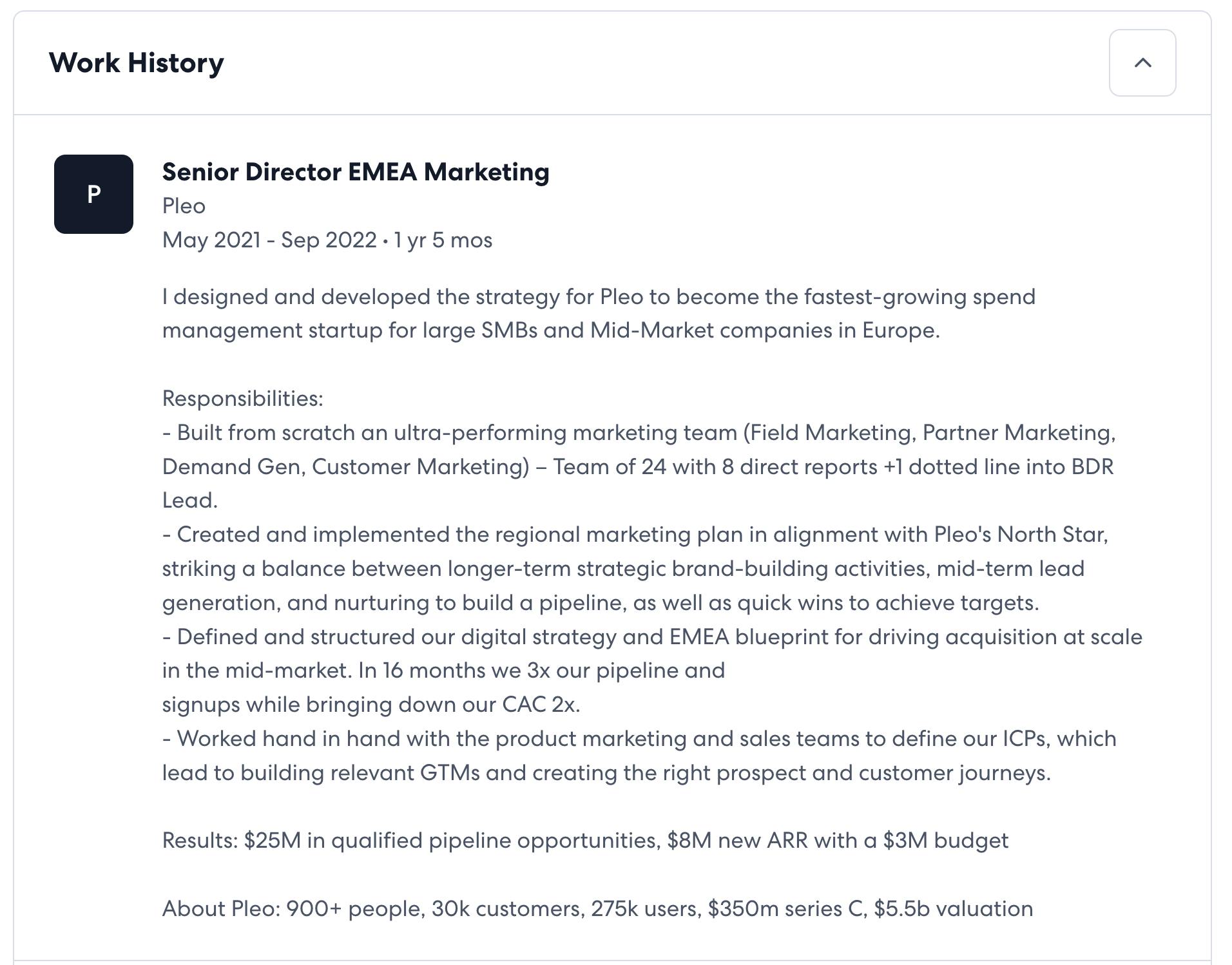The height and width of the screenshot is (965, 1232).
Task: Click the 'Created and implemented' bullet line
Action: (635, 535)
